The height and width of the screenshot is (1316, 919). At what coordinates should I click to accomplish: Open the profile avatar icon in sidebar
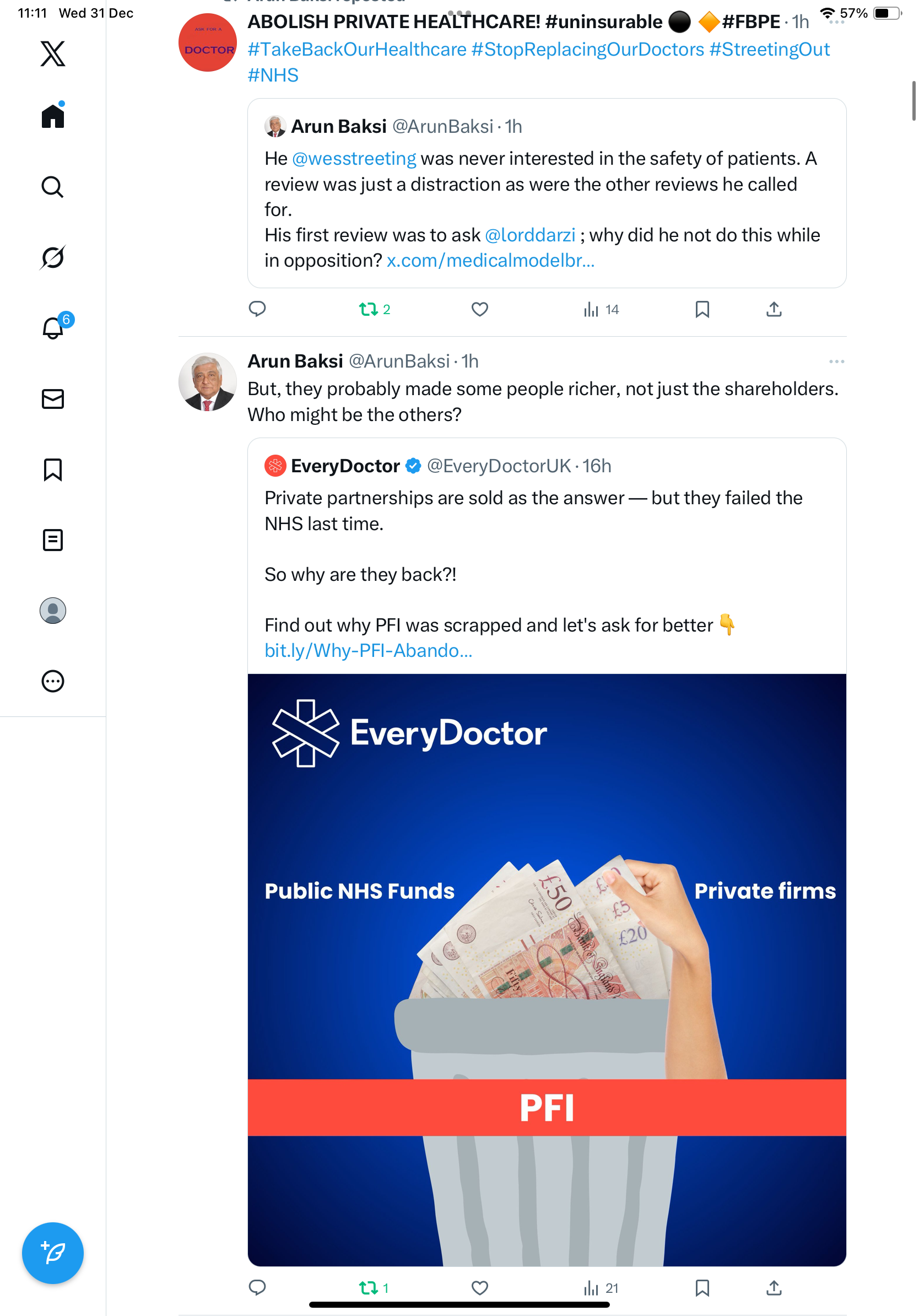point(53,611)
